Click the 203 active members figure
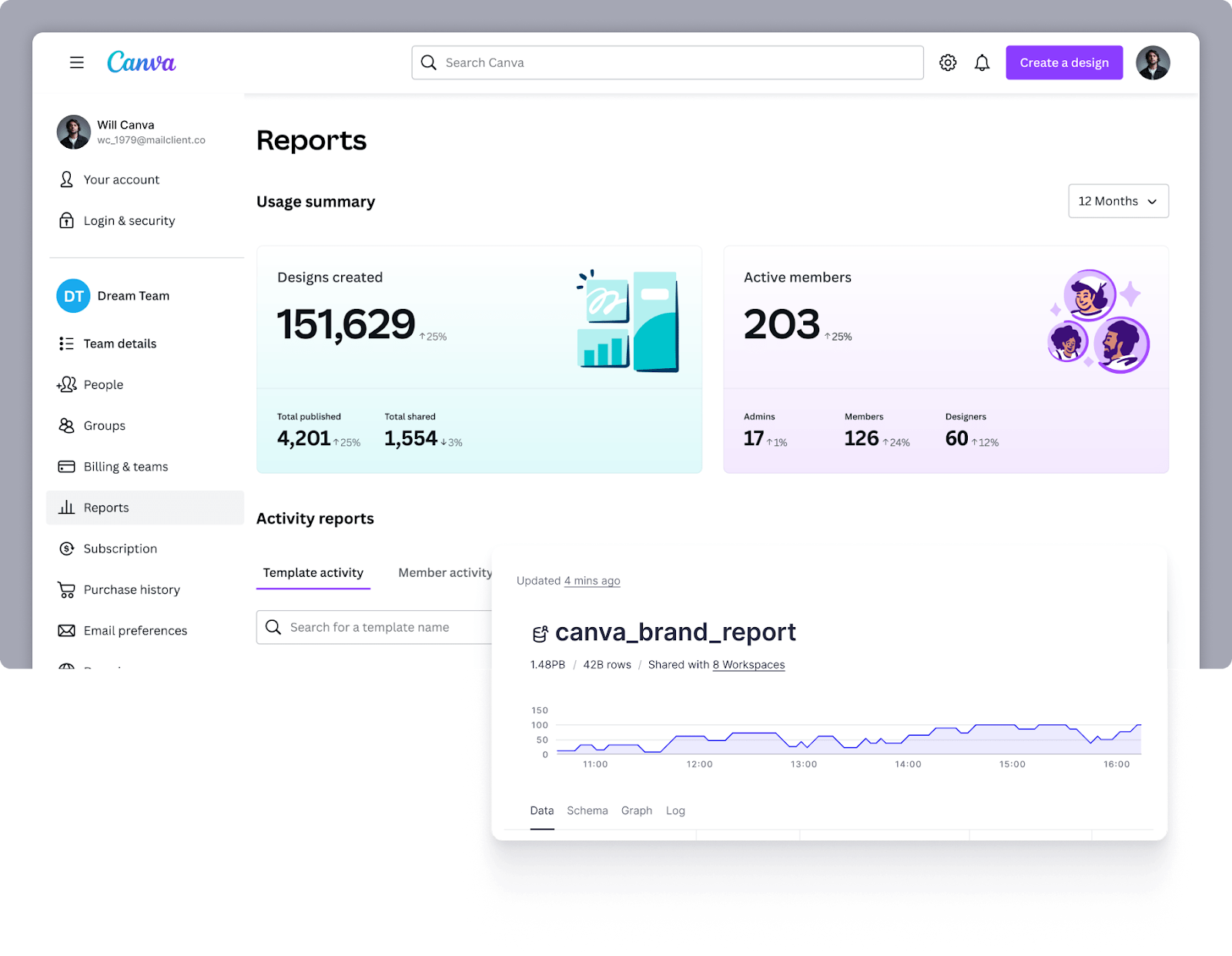 tap(782, 324)
